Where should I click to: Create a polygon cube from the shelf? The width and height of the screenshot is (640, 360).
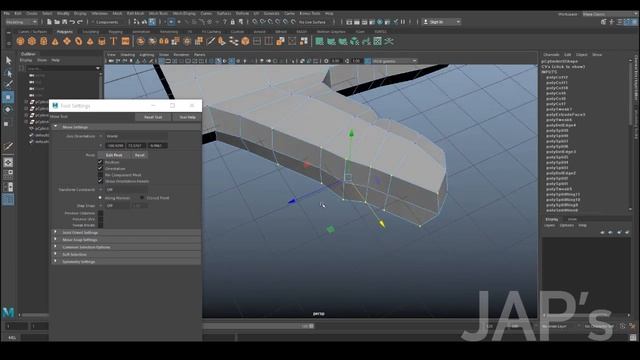click(x=32, y=41)
